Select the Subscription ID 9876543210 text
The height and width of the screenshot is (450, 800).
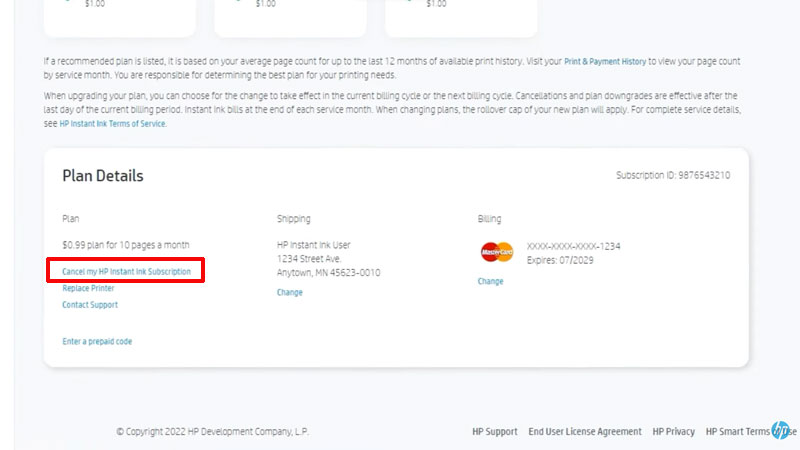(x=673, y=176)
